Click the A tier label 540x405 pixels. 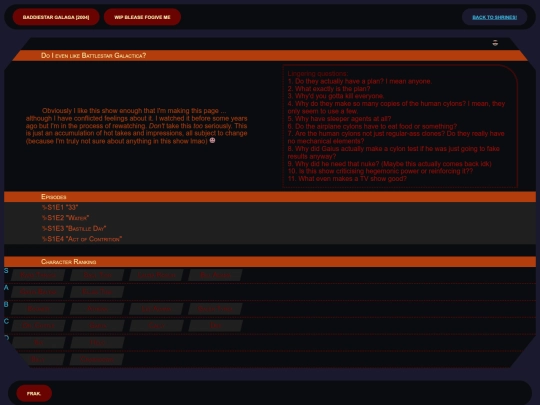point(6,288)
